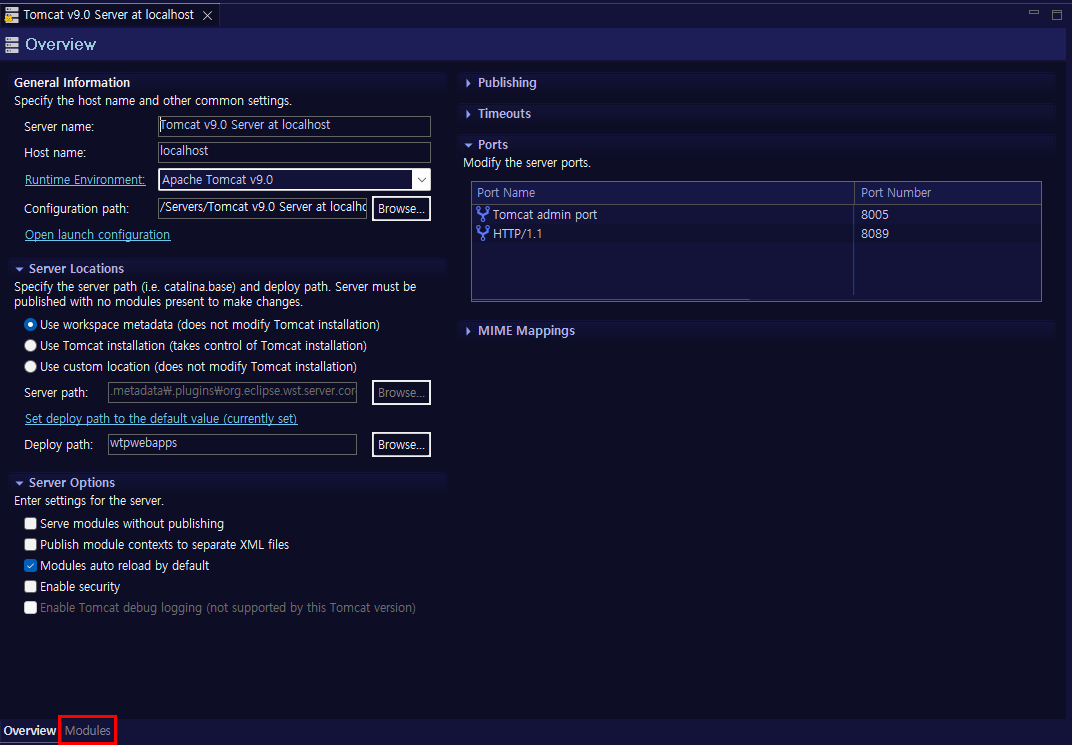
Task: Click Browse next to Server path
Action: pos(401,392)
